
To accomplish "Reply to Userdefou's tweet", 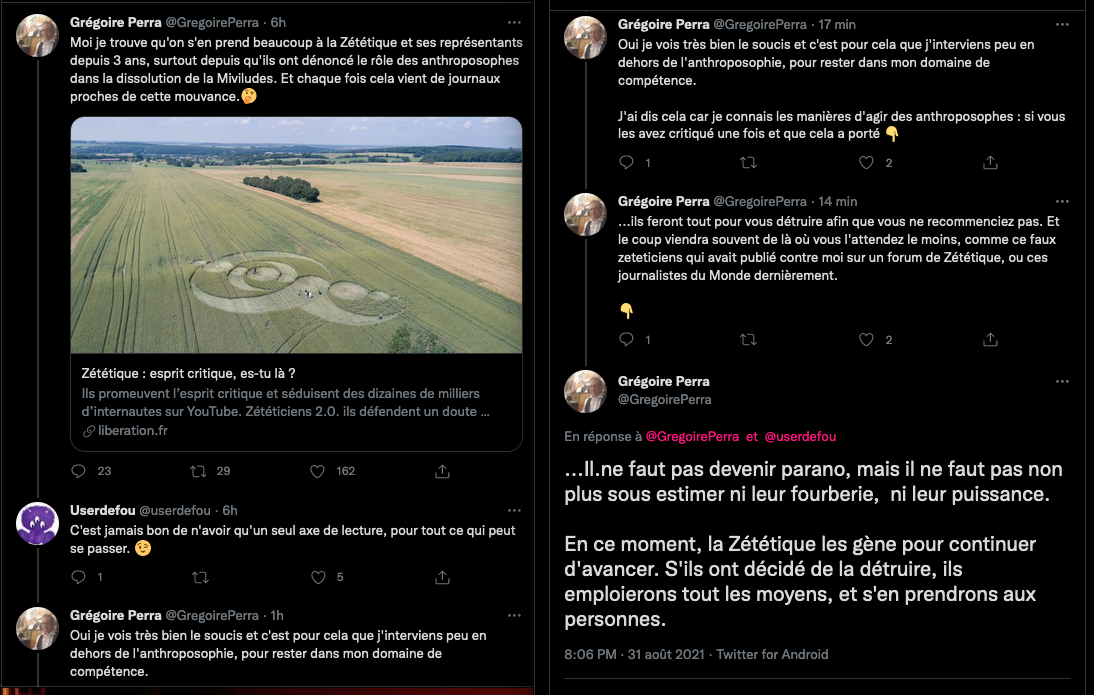I will pyautogui.click(x=80, y=577).
